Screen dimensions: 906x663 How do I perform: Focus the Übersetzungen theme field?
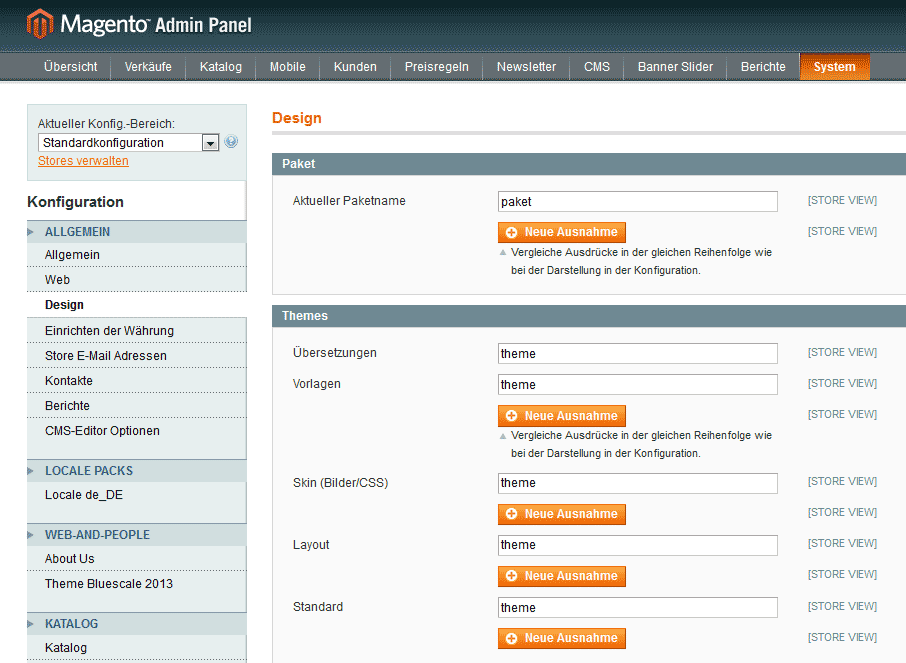point(637,353)
